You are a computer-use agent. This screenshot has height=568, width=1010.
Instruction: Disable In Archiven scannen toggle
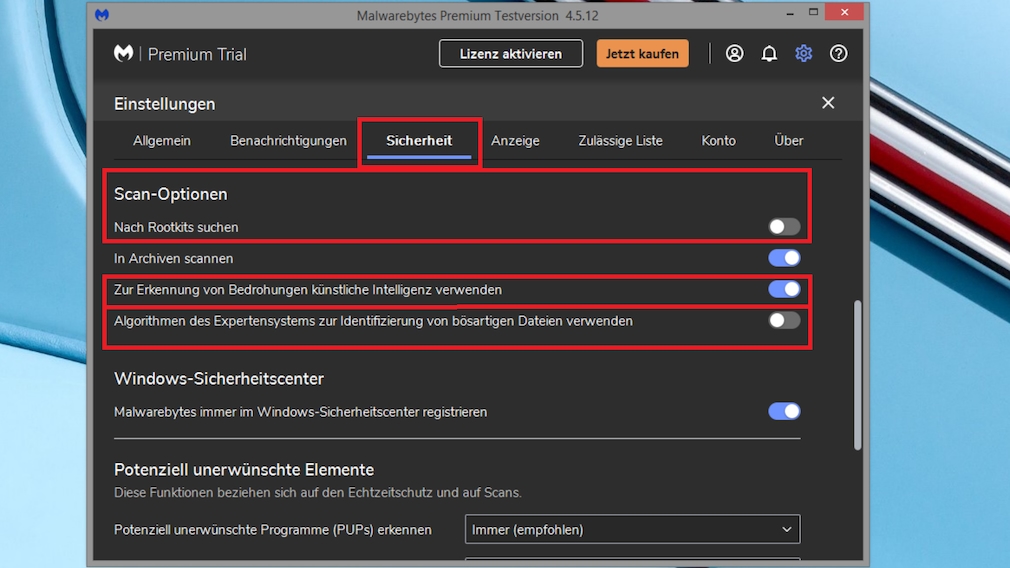tap(784, 258)
